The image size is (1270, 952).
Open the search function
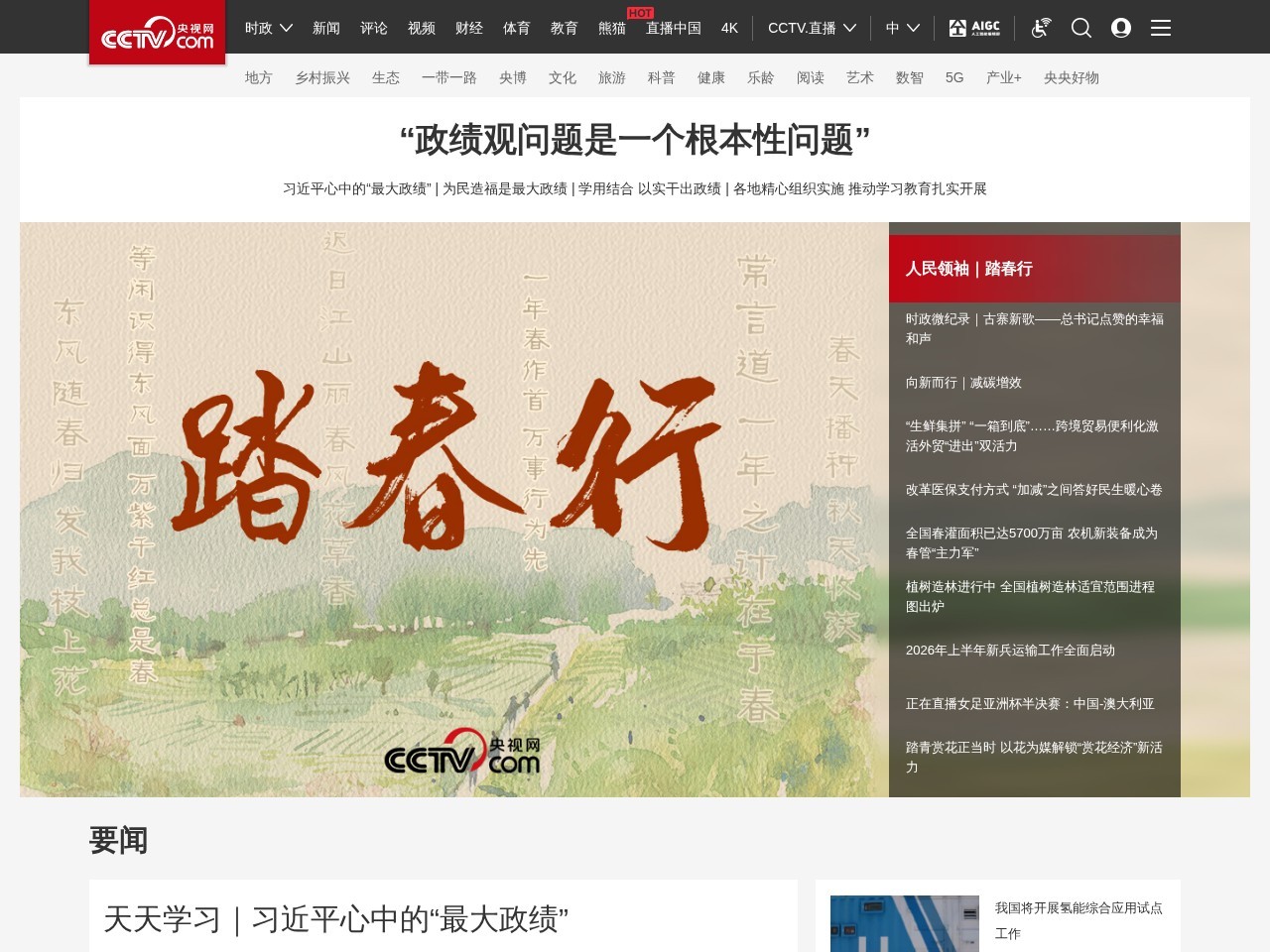[x=1080, y=28]
